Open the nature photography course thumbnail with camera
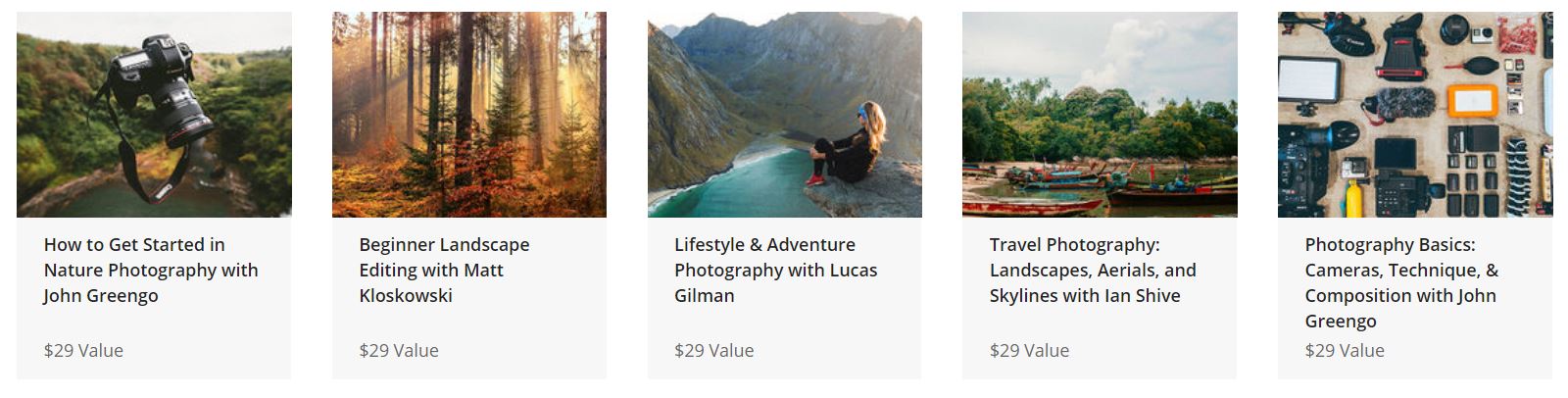Screen dimensions: 1568x398 coord(154,114)
